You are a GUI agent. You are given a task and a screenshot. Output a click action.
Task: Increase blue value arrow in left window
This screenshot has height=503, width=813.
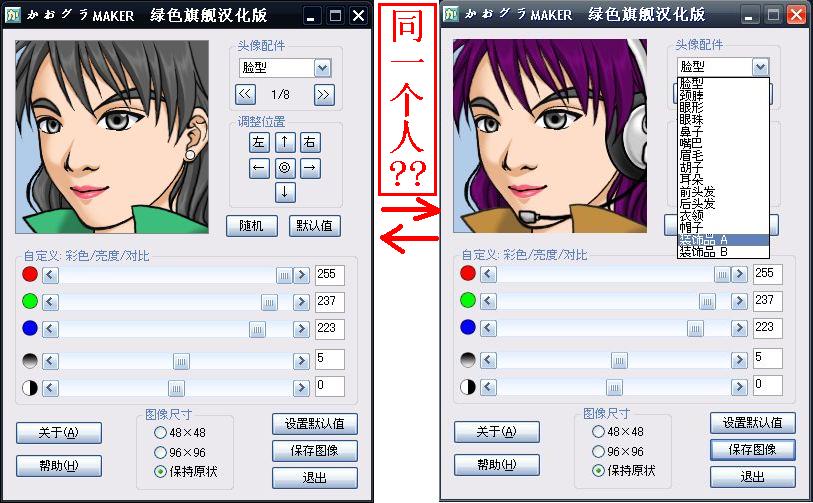point(301,329)
